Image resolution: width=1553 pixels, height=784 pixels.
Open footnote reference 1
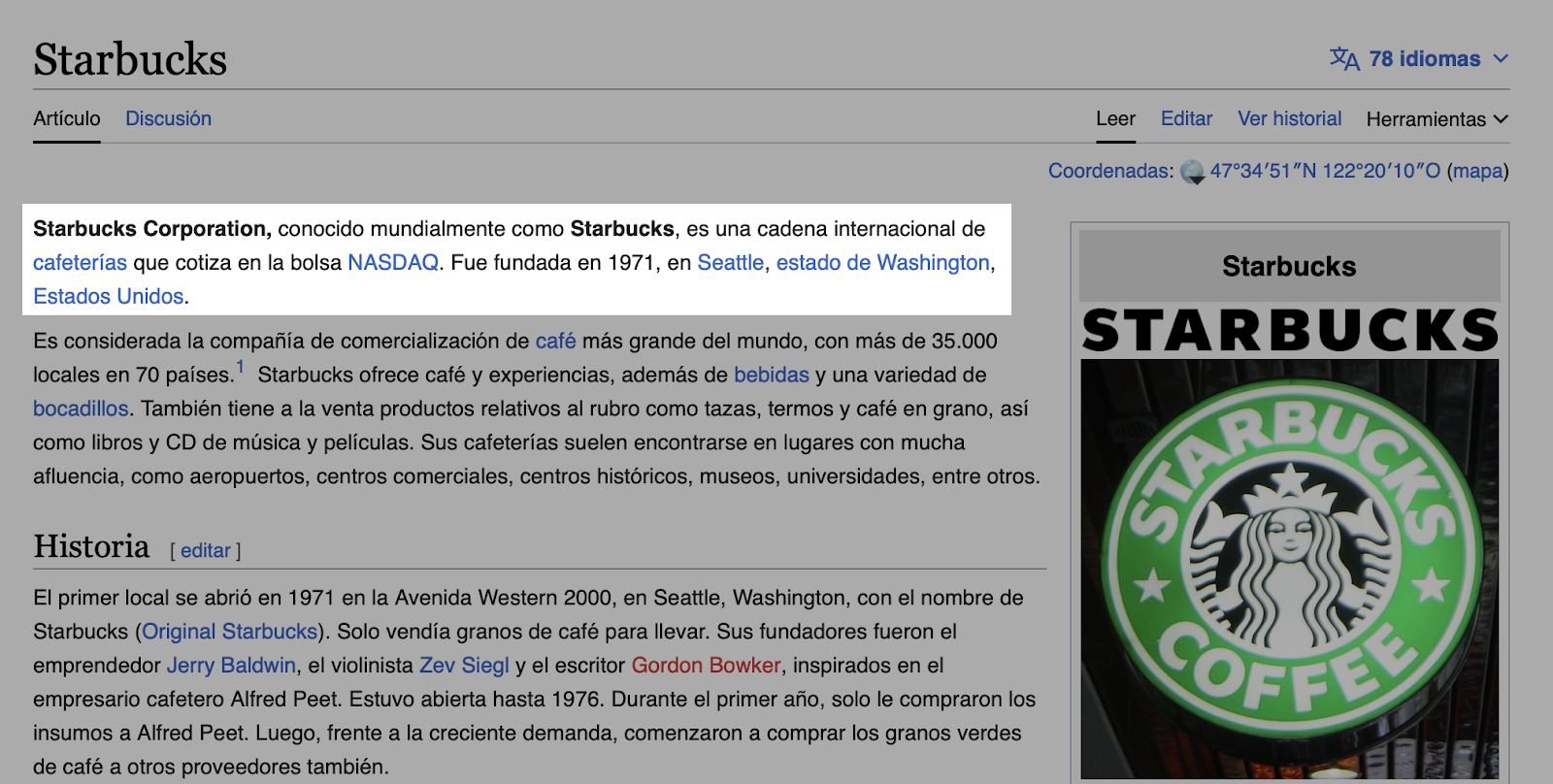tap(241, 367)
